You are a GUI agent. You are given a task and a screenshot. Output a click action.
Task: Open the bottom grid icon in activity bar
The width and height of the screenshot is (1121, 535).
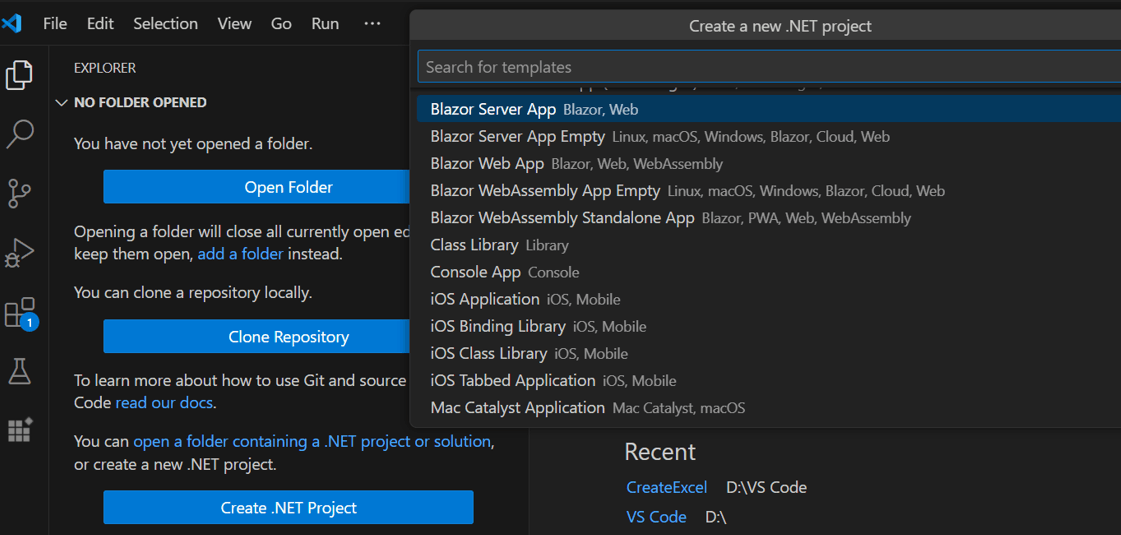click(19, 430)
